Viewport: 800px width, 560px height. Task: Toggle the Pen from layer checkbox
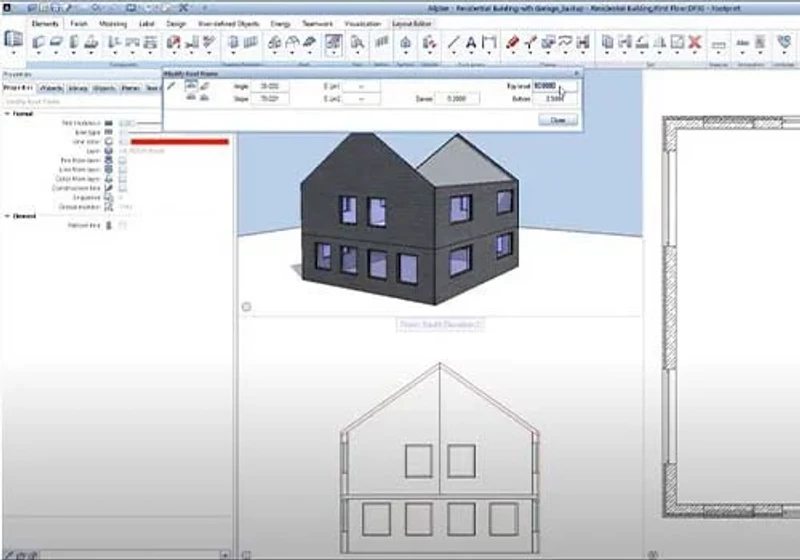tap(122, 160)
